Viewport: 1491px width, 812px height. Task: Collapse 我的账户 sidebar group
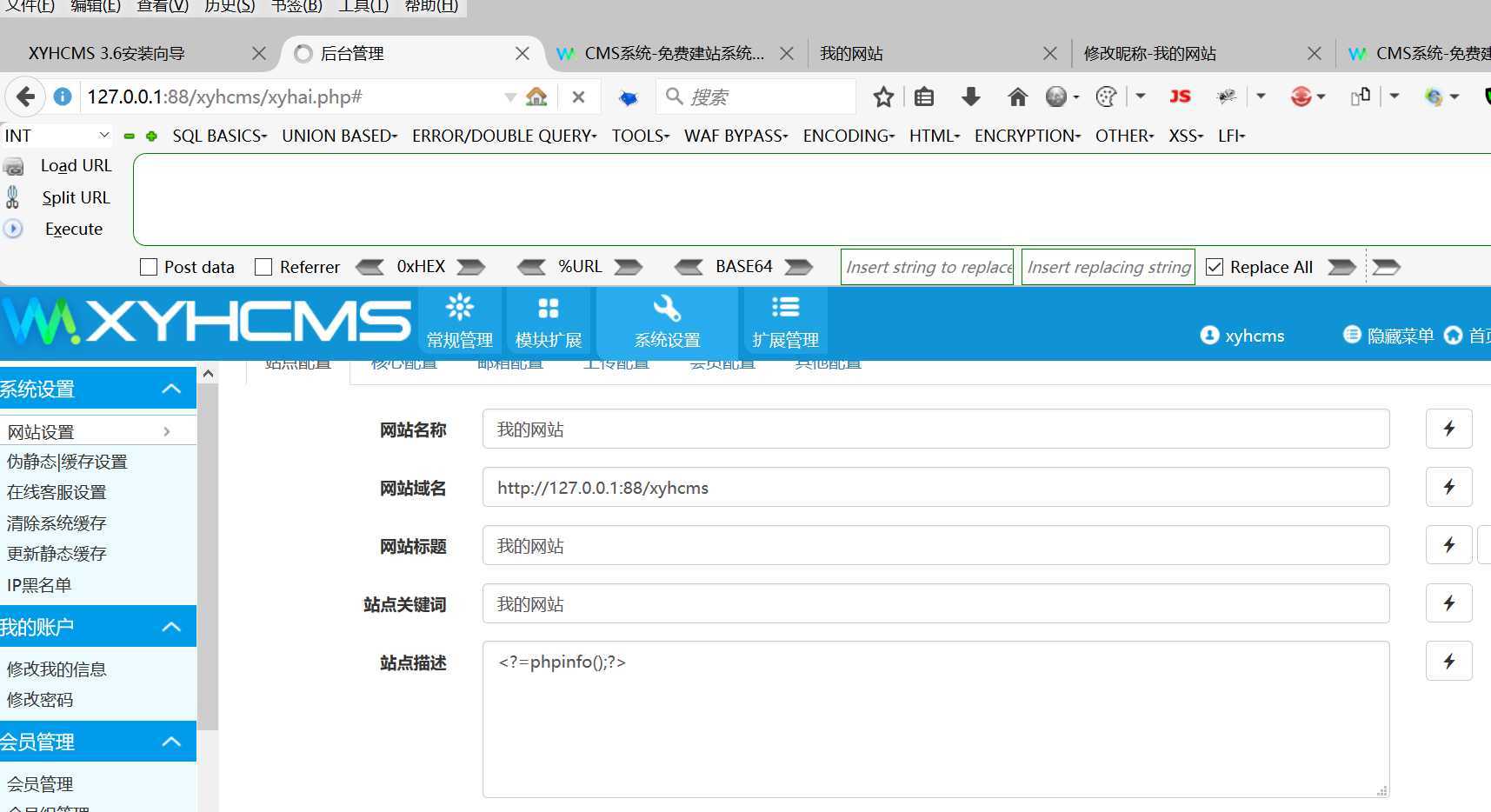pos(97,627)
